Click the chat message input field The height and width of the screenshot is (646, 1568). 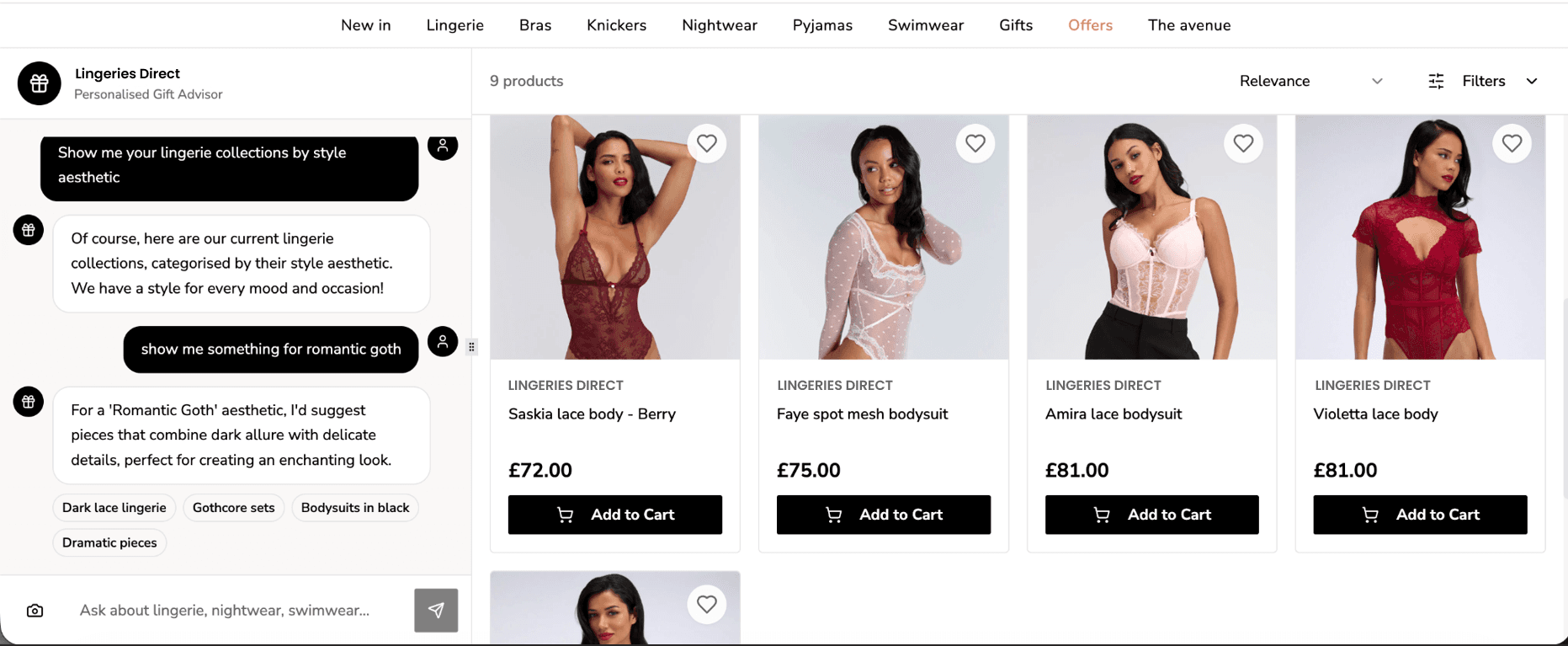coord(225,611)
